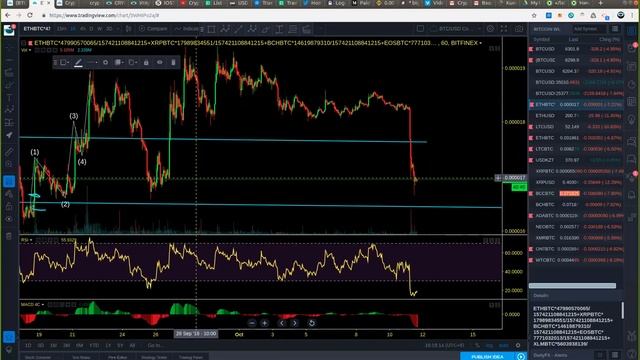Toggle the blue highlighted magnet mode in sidebar
The image size is (640, 360).
[x=9, y=181]
